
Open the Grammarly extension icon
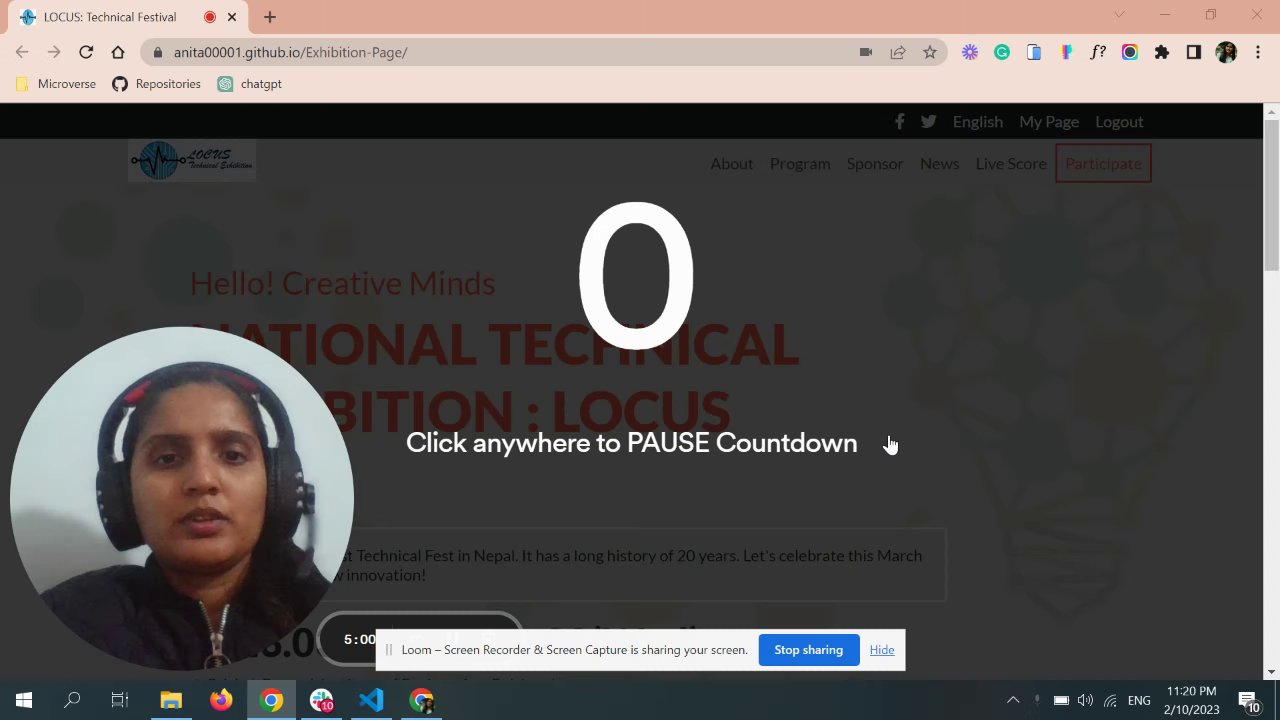[1002, 52]
